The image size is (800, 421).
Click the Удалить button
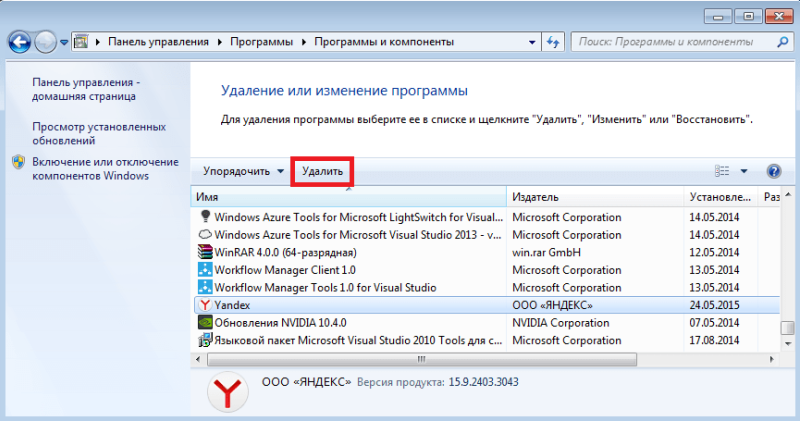click(x=322, y=171)
